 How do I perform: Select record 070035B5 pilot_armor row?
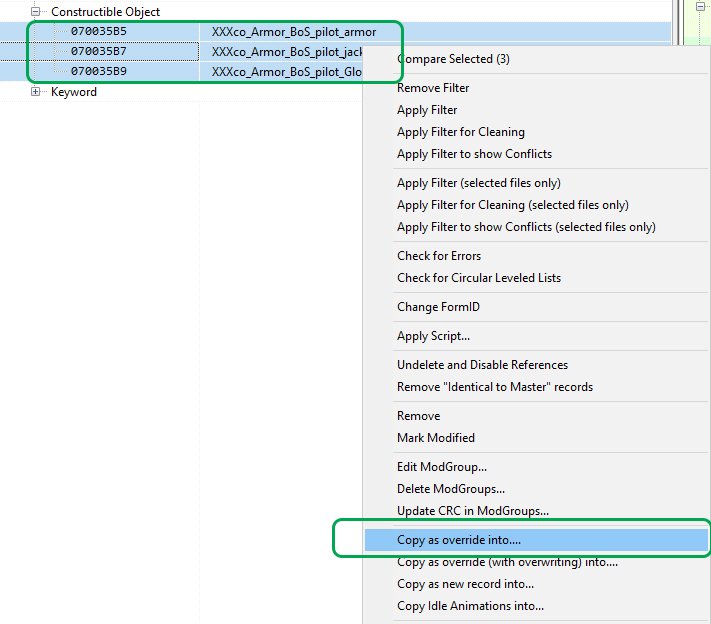coord(98,31)
